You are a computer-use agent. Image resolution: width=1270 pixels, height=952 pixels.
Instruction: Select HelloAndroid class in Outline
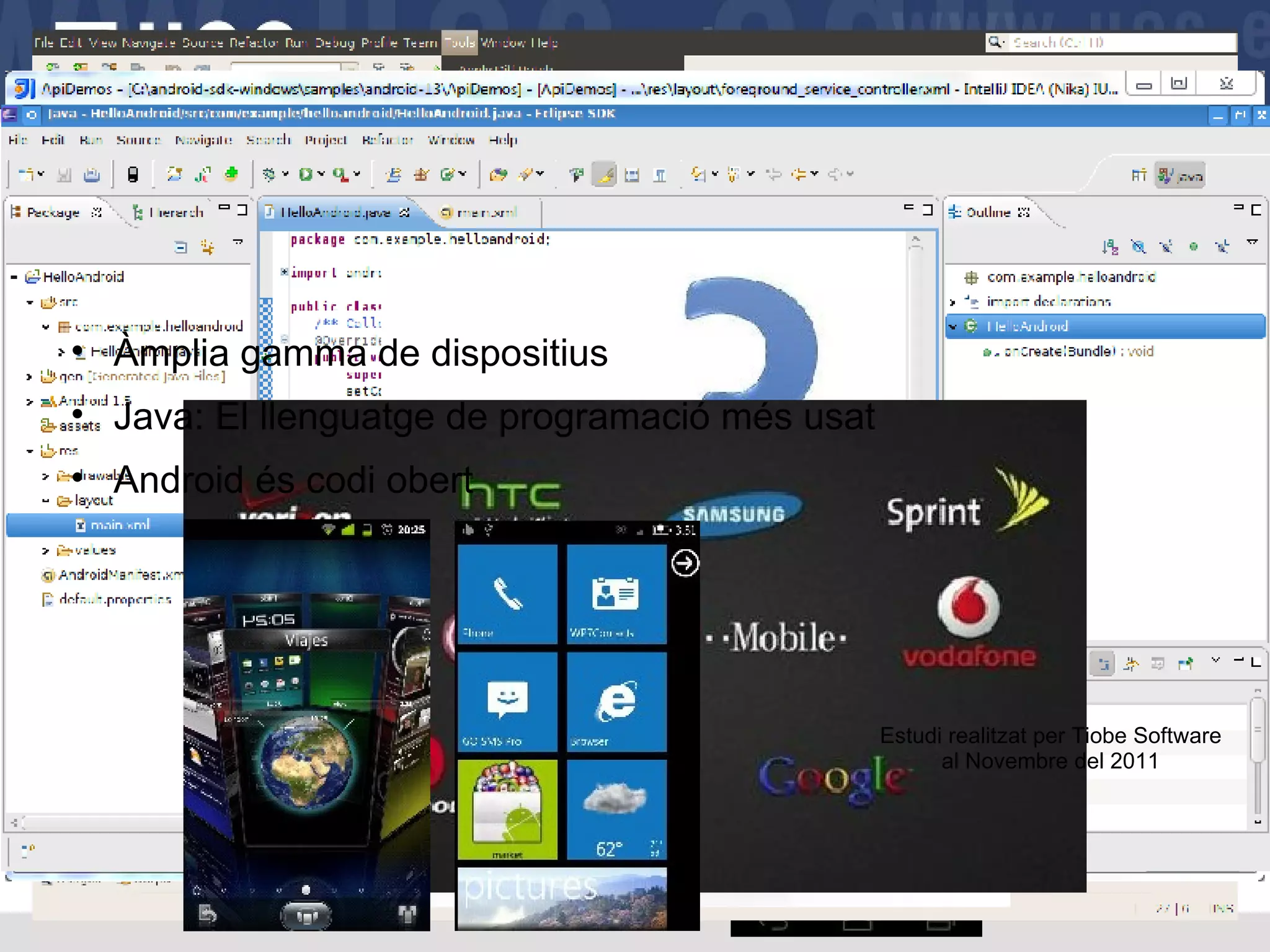1105,326
